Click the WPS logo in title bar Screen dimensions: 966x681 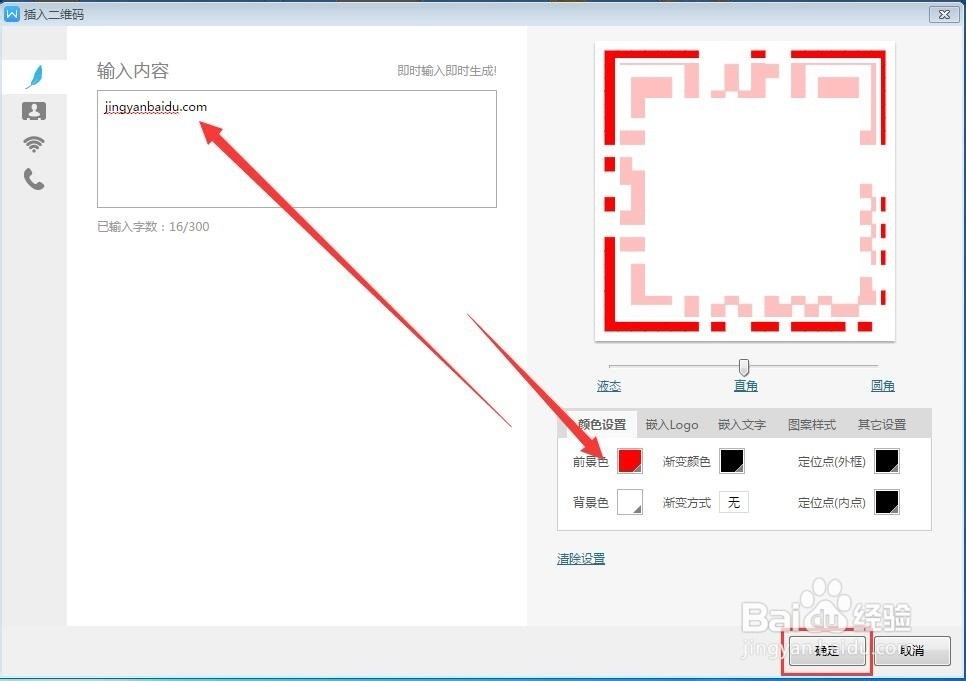12,14
